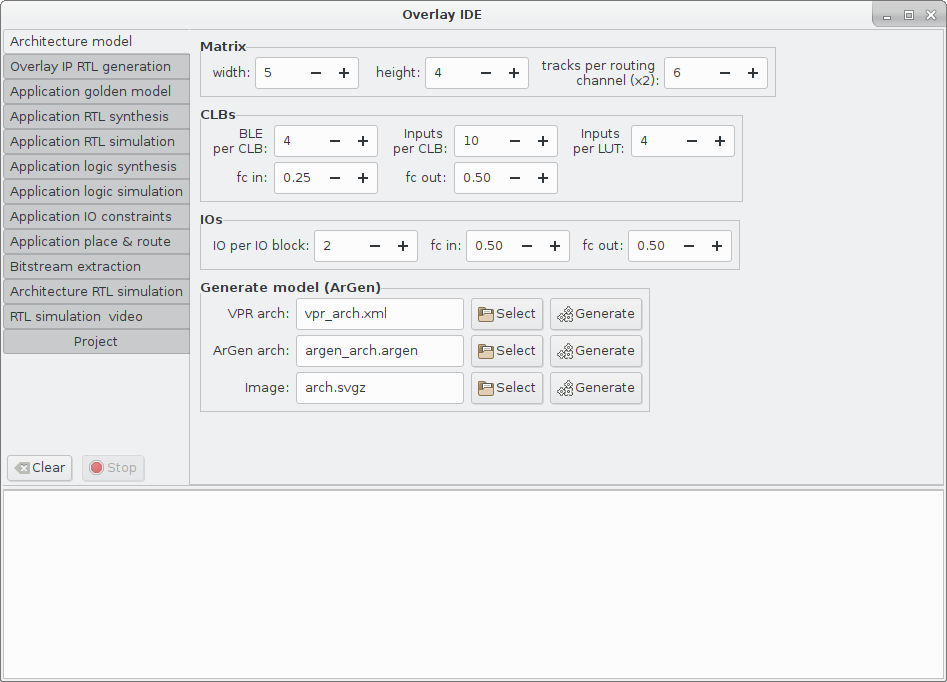Select the Image file path
Image resolution: width=947 pixels, height=682 pixels.
pyautogui.click(x=507, y=388)
